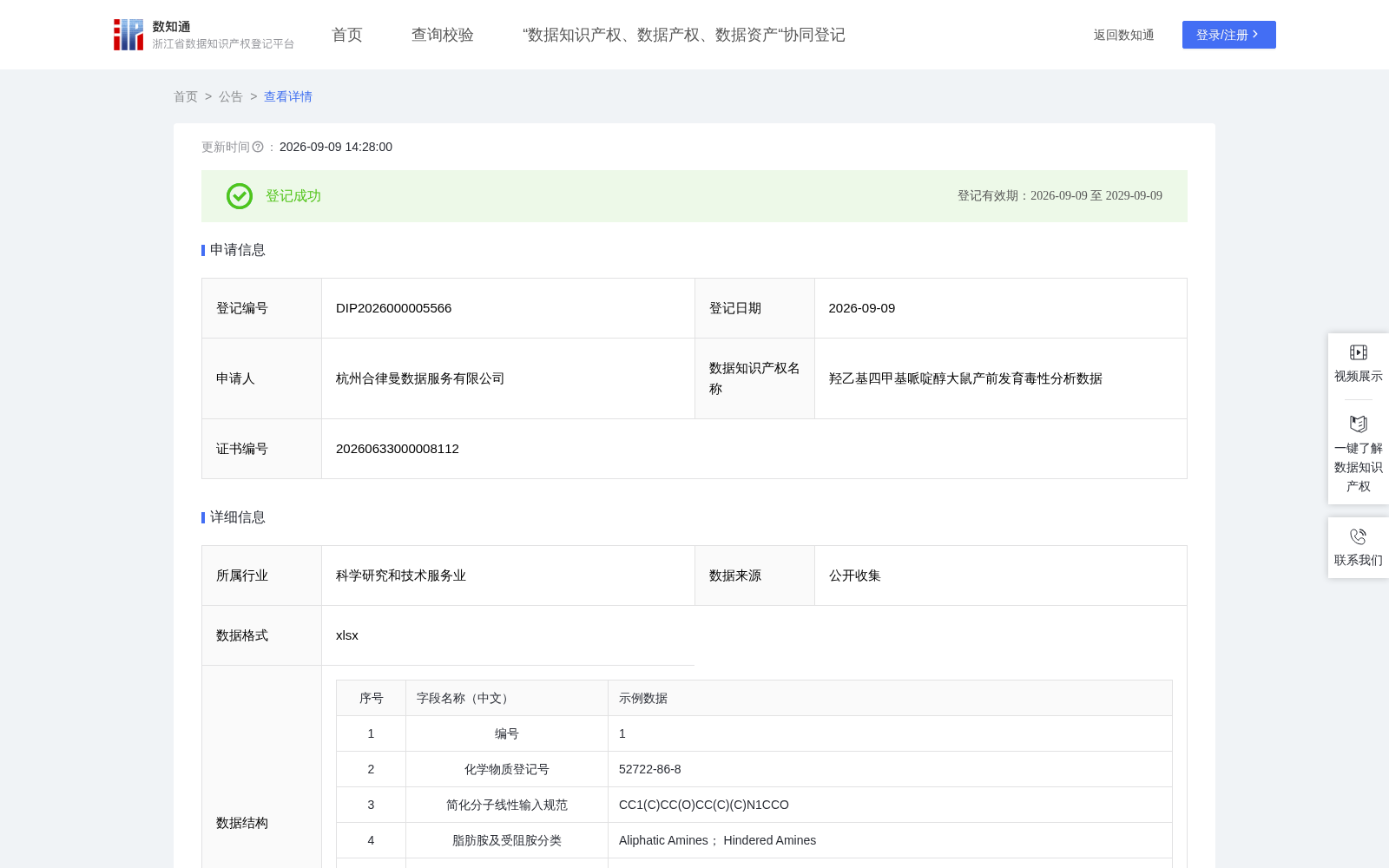Screen dimensions: 1389x868
Task: Go to 首页 in top navigation
Action: 347,35
